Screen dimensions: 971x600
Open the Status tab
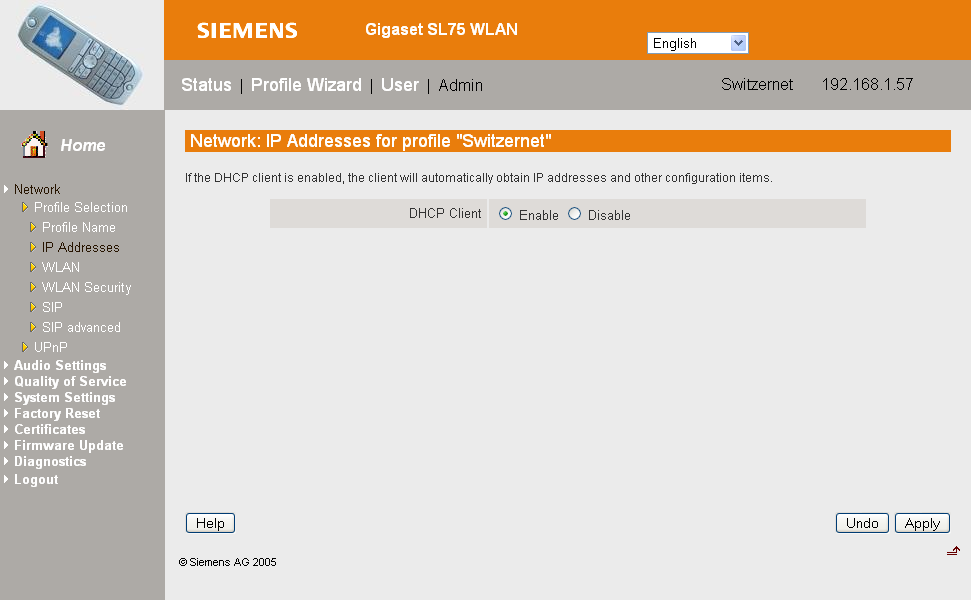[x=206, y=85]
